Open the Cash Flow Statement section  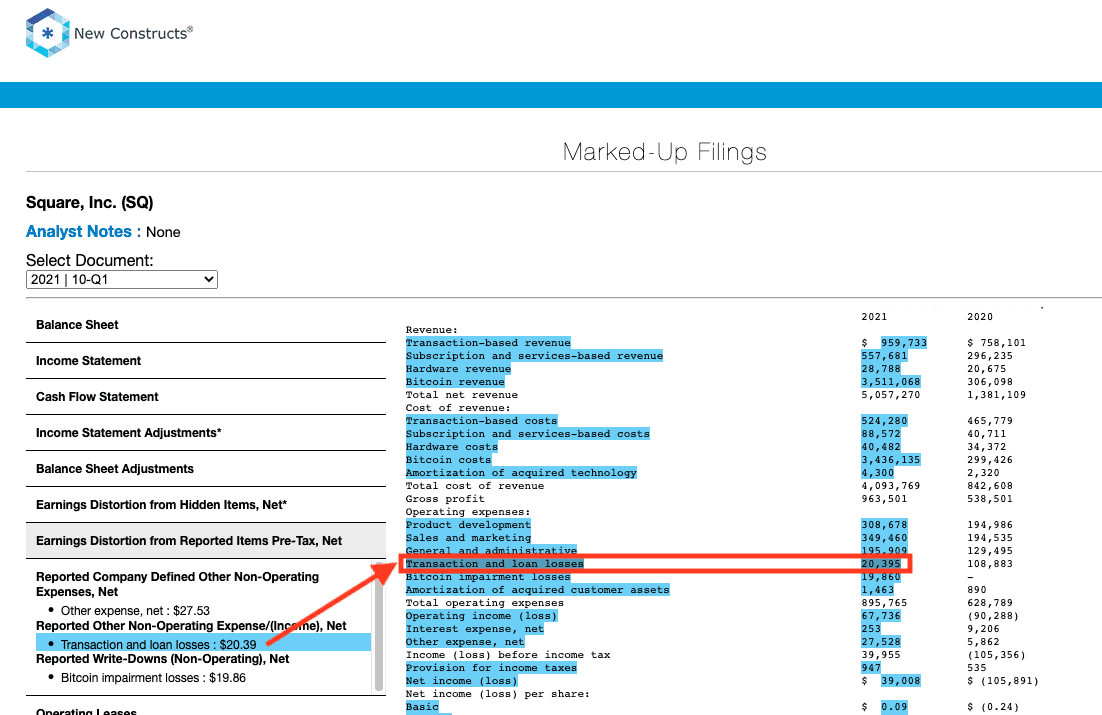[206, 397]
